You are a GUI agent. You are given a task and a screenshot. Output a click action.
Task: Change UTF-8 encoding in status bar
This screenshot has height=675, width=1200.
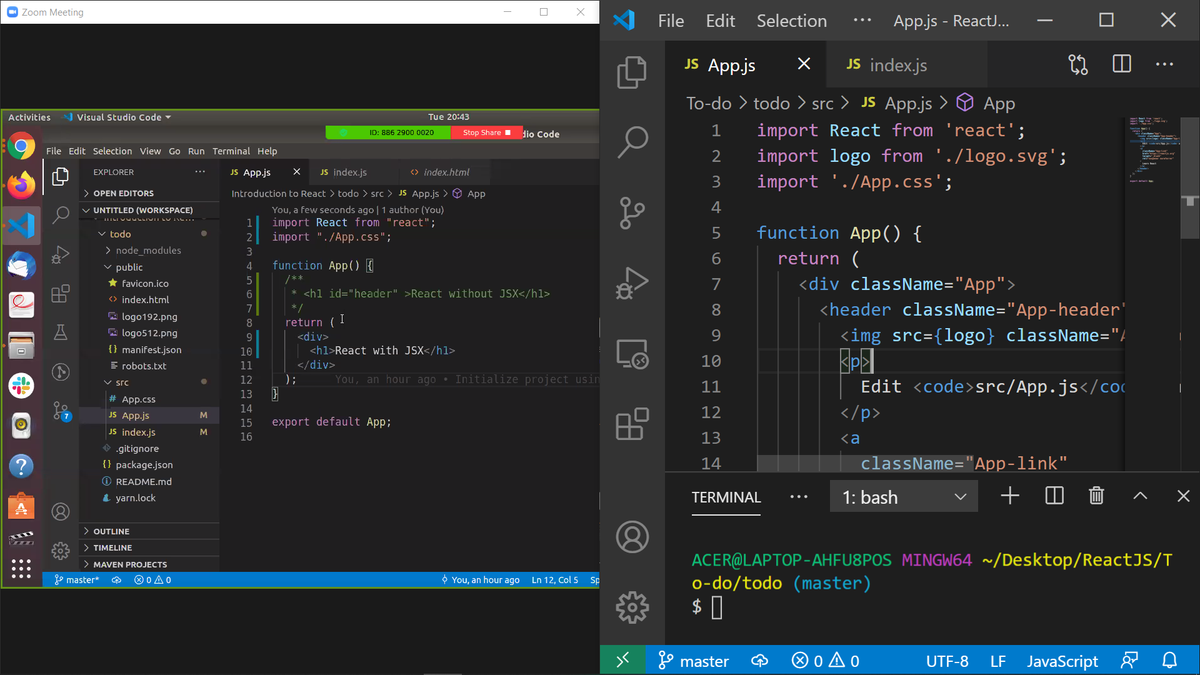947,661
